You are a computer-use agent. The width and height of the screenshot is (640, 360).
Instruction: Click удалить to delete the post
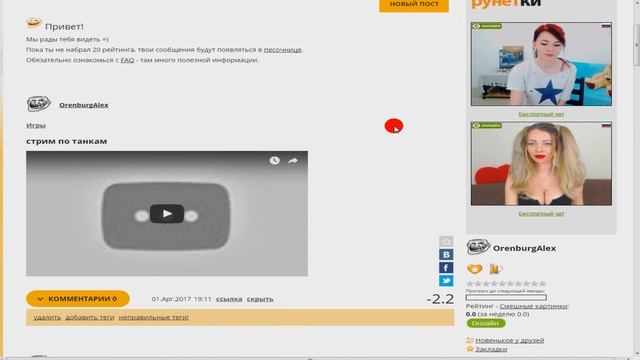(x=47, y=317)
